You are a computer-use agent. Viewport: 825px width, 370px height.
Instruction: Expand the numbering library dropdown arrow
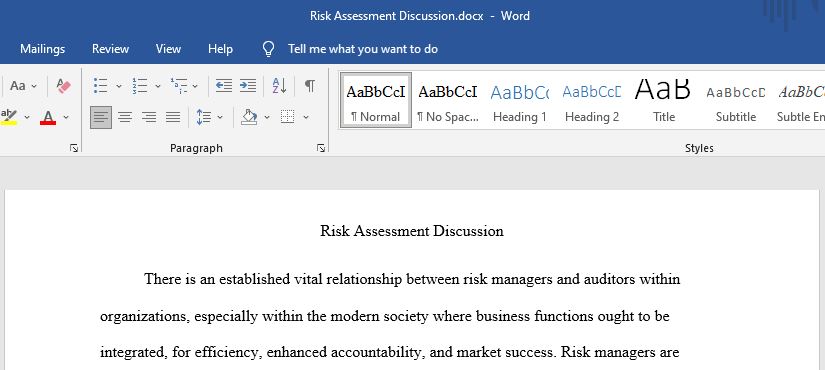157,86
